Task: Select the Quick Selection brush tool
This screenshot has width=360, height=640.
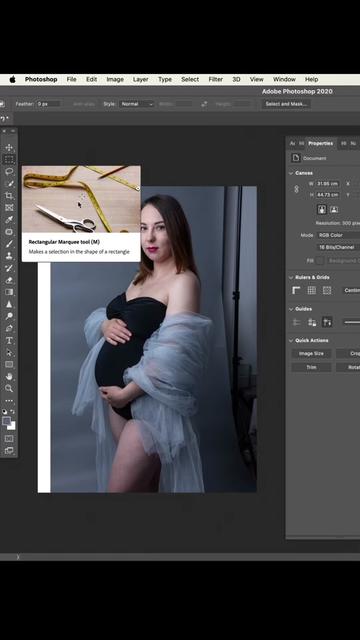Action: (x=9, y=184)
